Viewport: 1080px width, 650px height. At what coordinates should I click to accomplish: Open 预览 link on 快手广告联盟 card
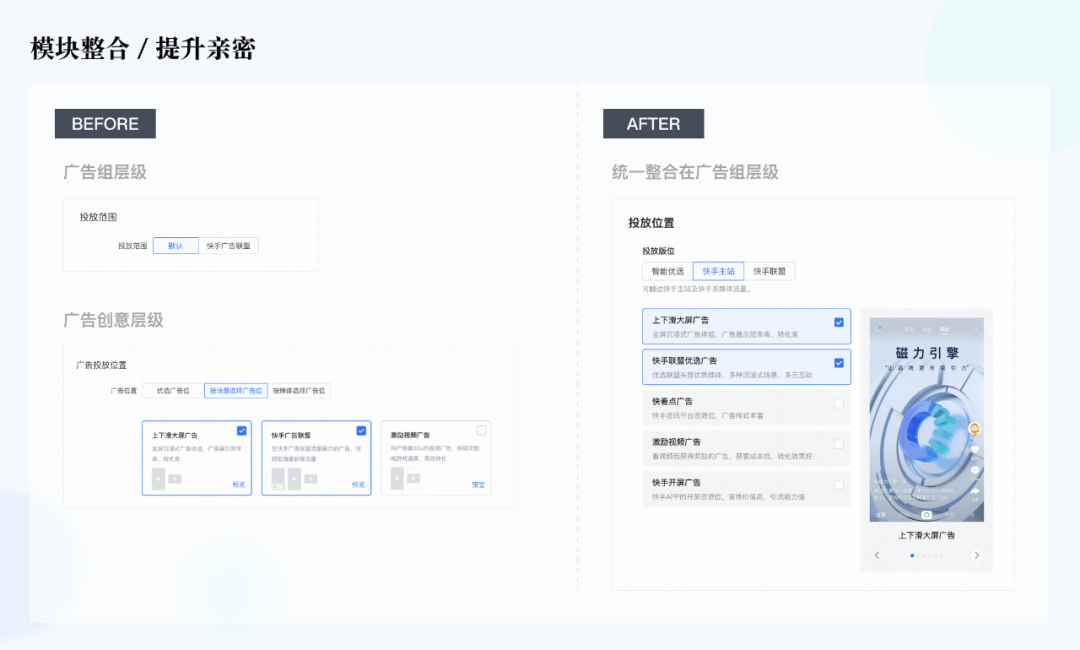click(x=358, y=485)
